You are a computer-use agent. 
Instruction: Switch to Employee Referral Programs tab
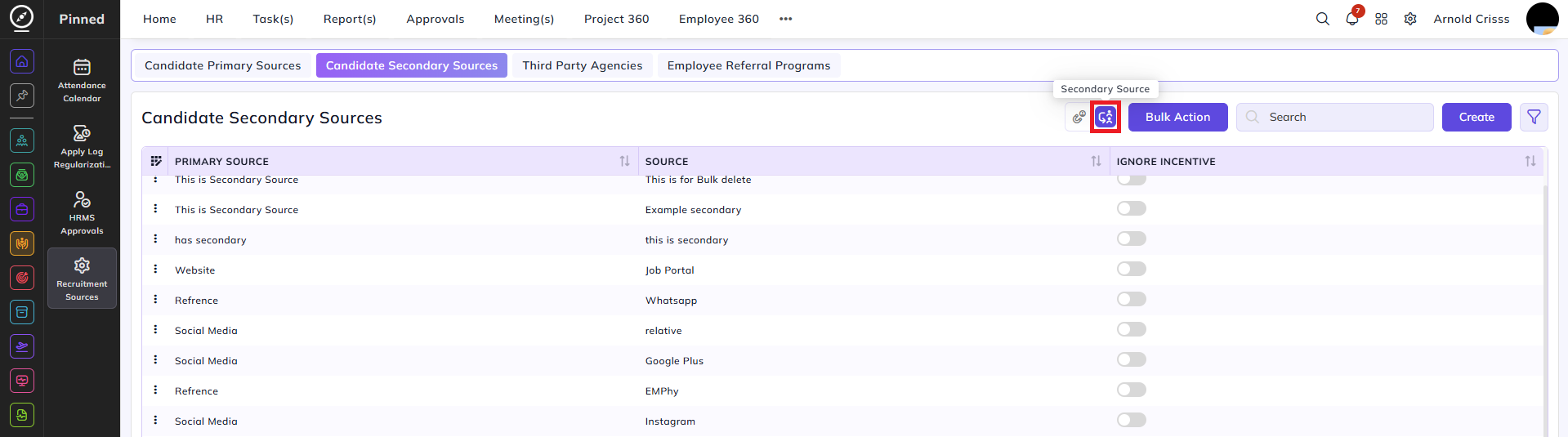(x=748, y=65)
